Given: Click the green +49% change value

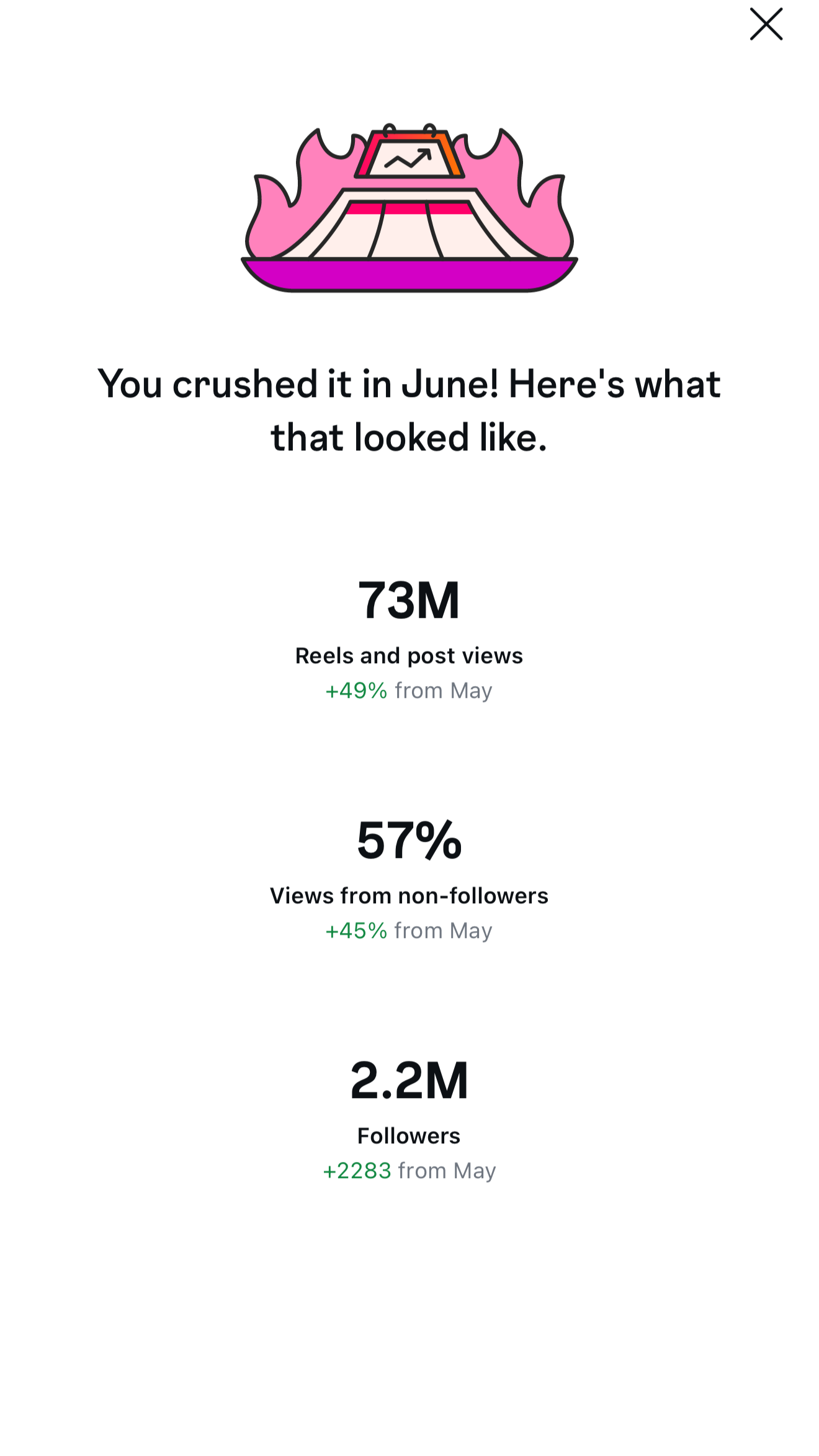Looking at the screenshot, I should point(356,690).
